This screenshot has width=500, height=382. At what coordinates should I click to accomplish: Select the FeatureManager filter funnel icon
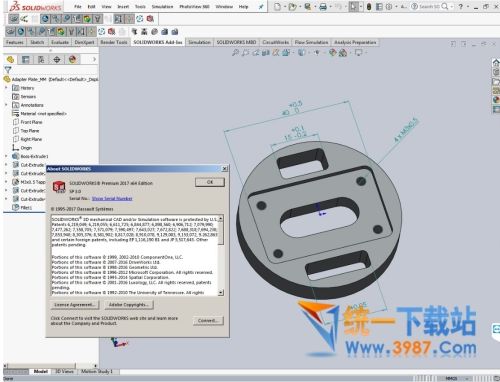[8, 70]
